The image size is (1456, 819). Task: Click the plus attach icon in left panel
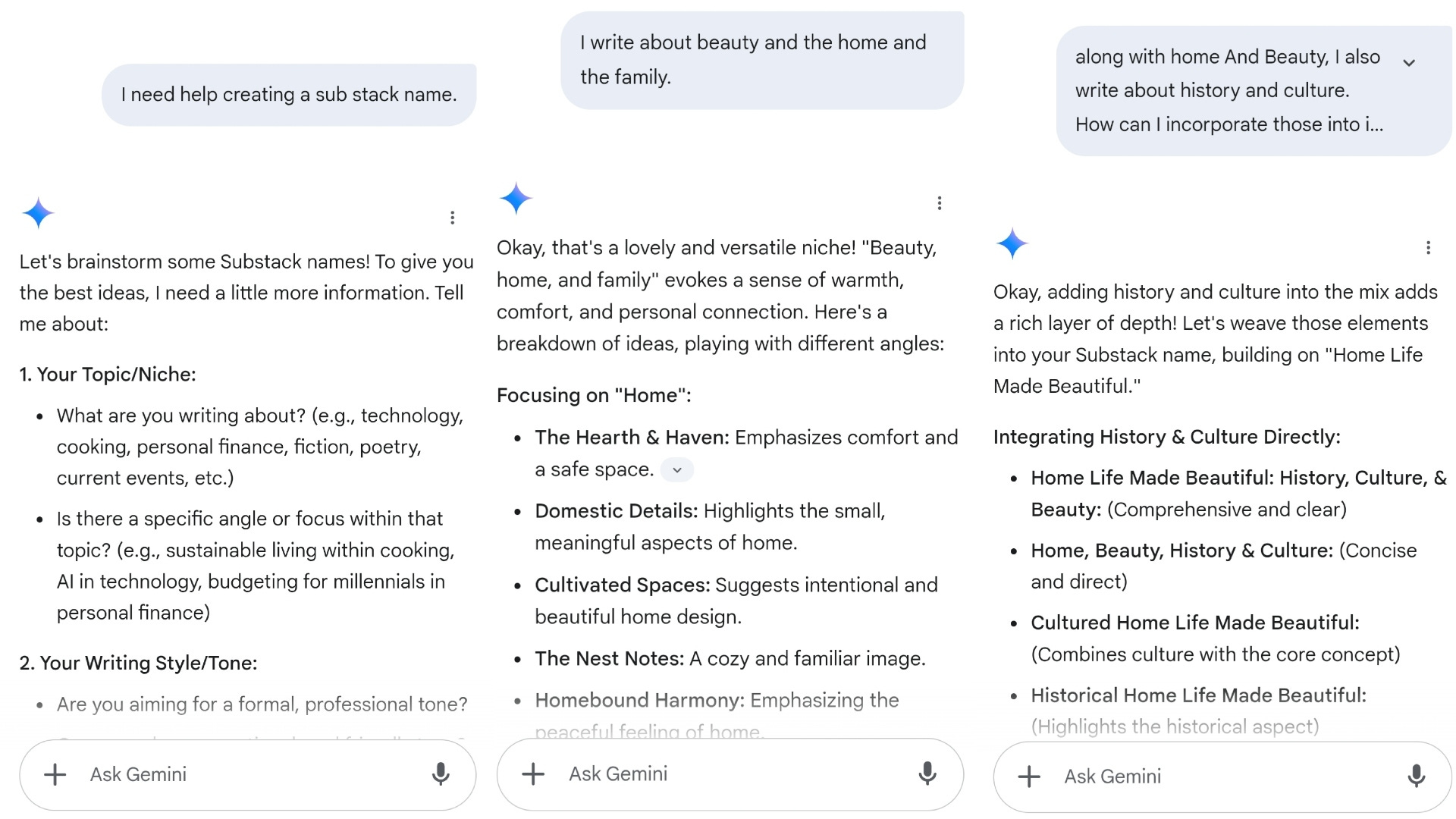tap(55, 774)
